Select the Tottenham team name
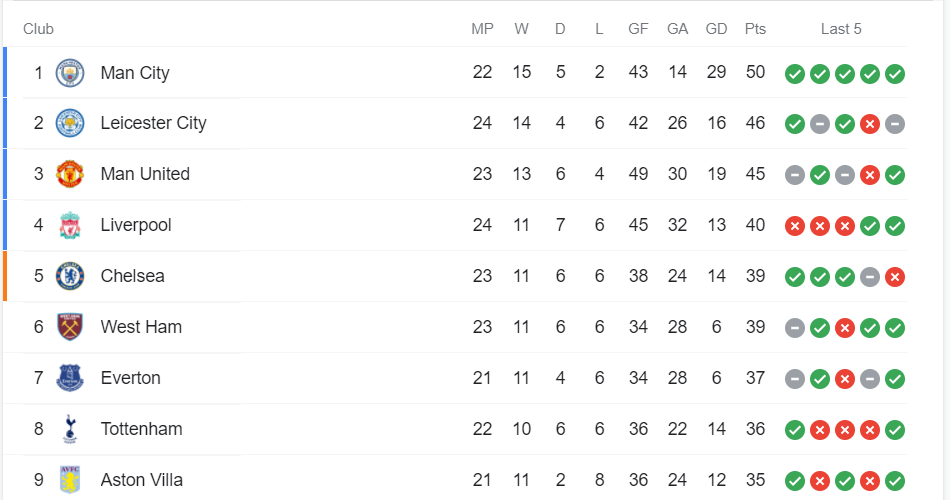This screenshot has width=950, height=500. (x=141, y=429)
